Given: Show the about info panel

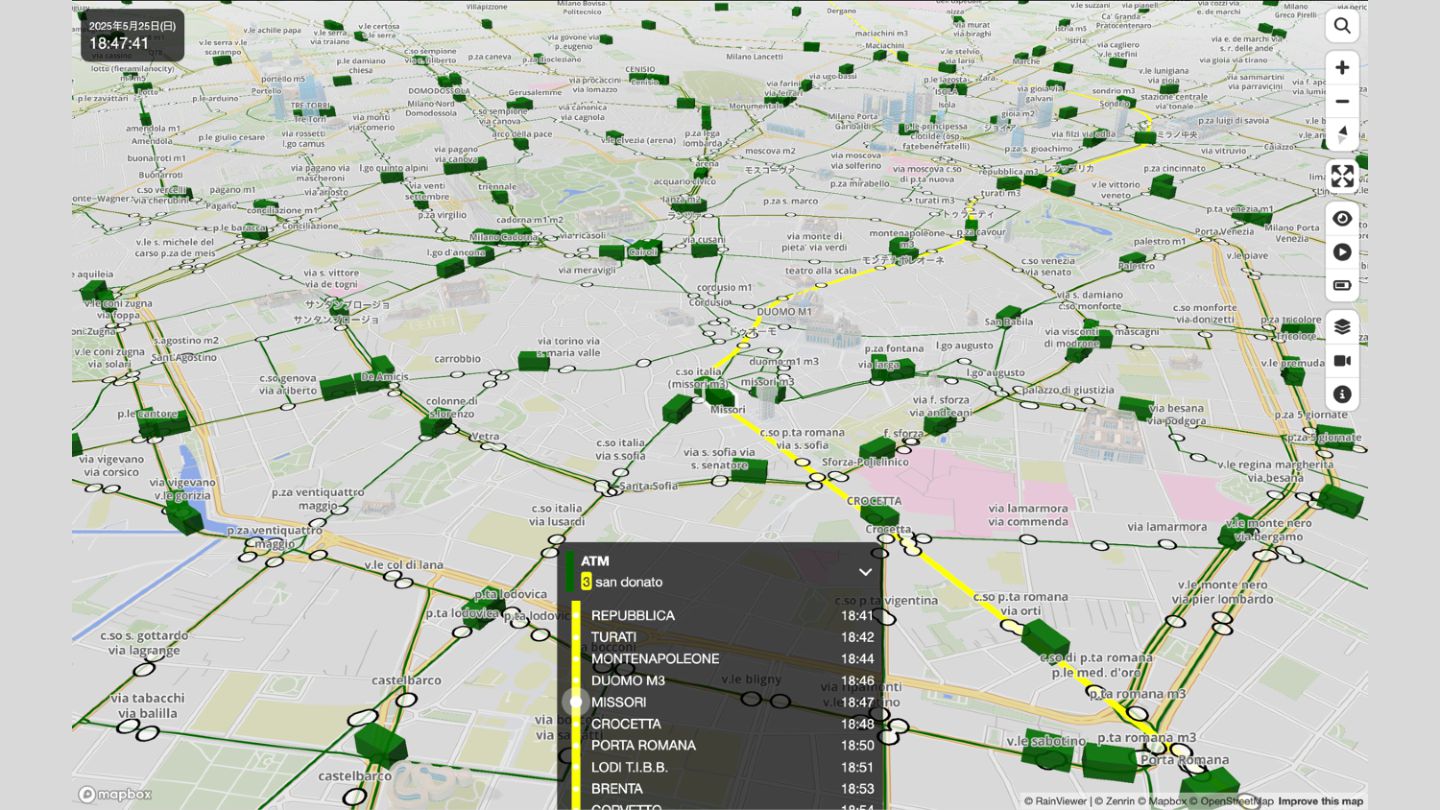Looking at the screenshot, I should [1342, 395].
